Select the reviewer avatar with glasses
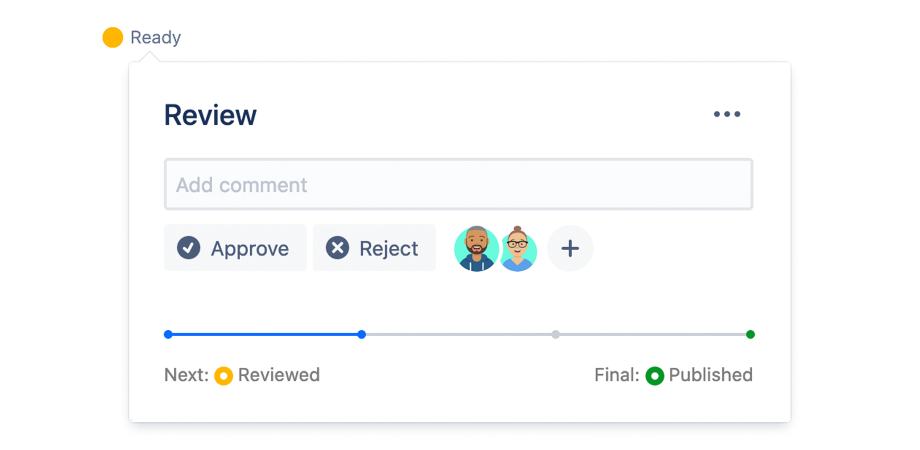Image resolution: width=920 pixels, height=450 pixels. (x=518, y=249)
